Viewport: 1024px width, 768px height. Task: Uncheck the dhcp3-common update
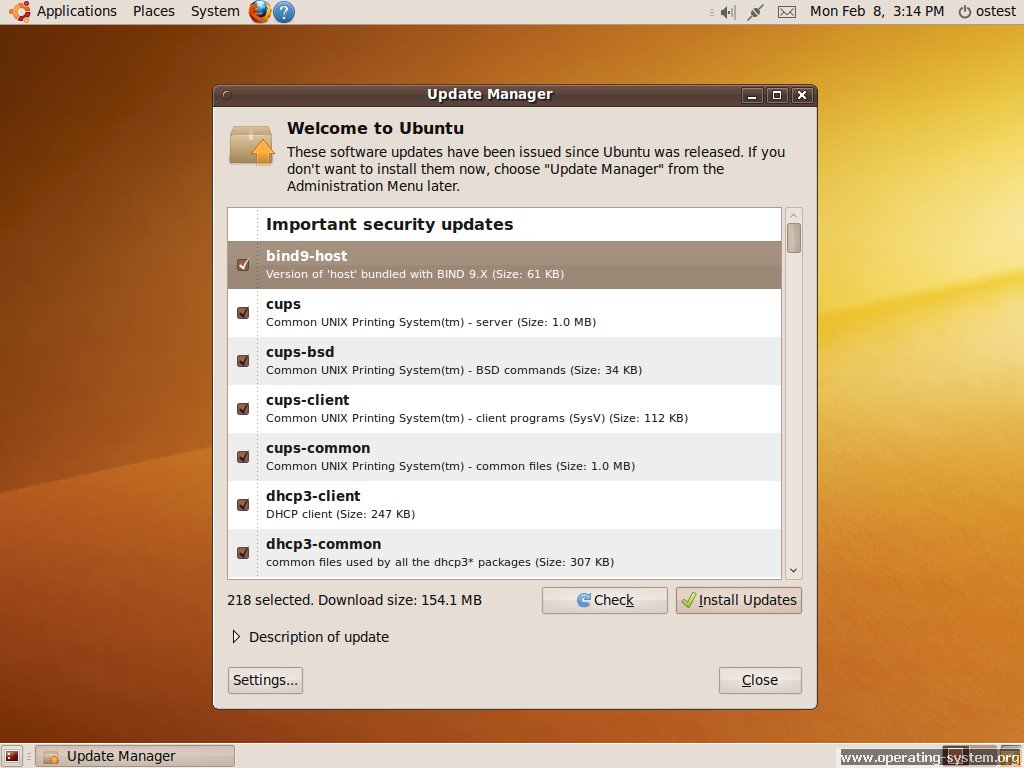[x=243, y=552]
